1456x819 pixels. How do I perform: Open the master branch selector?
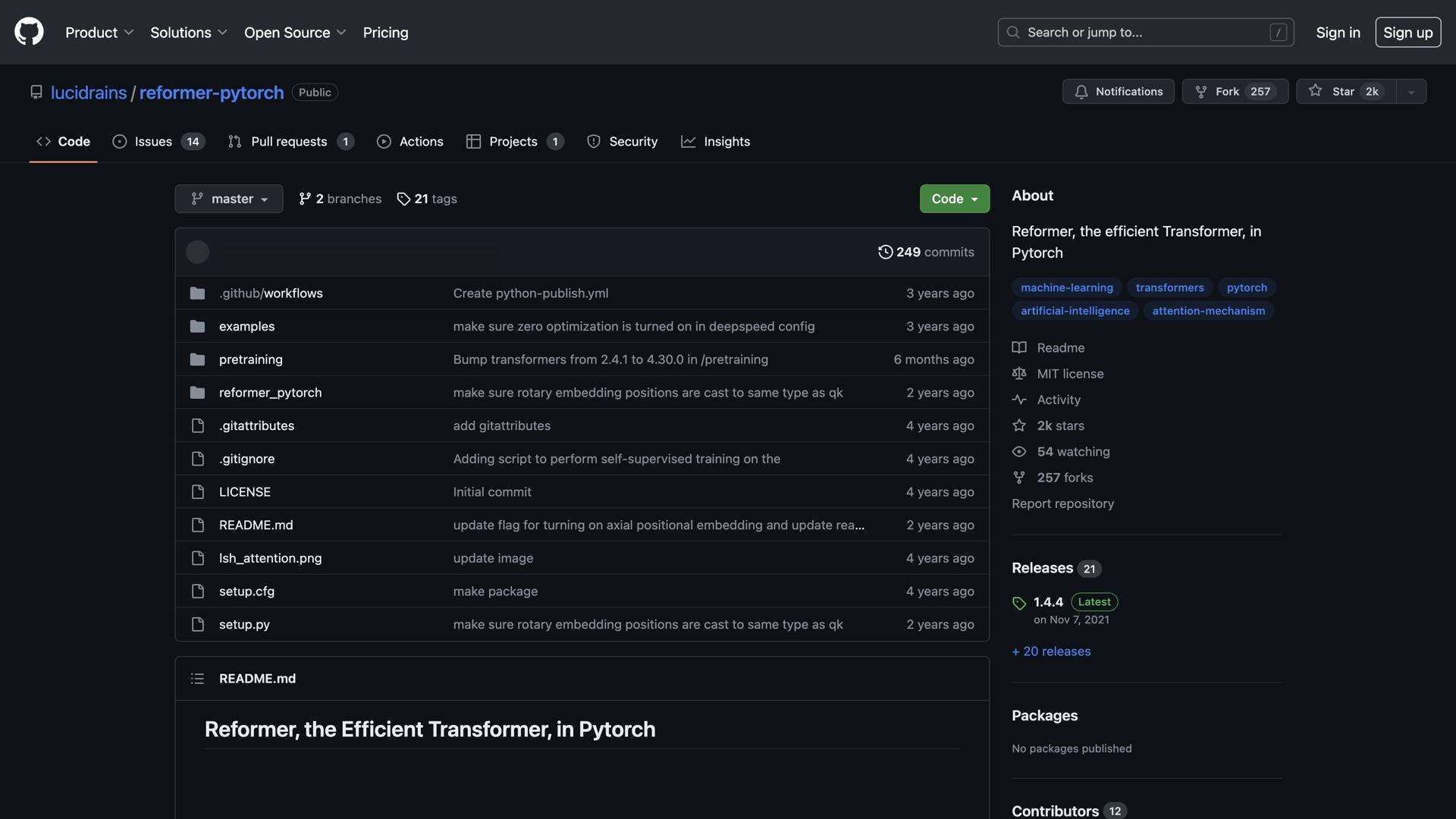coord(228,199)
